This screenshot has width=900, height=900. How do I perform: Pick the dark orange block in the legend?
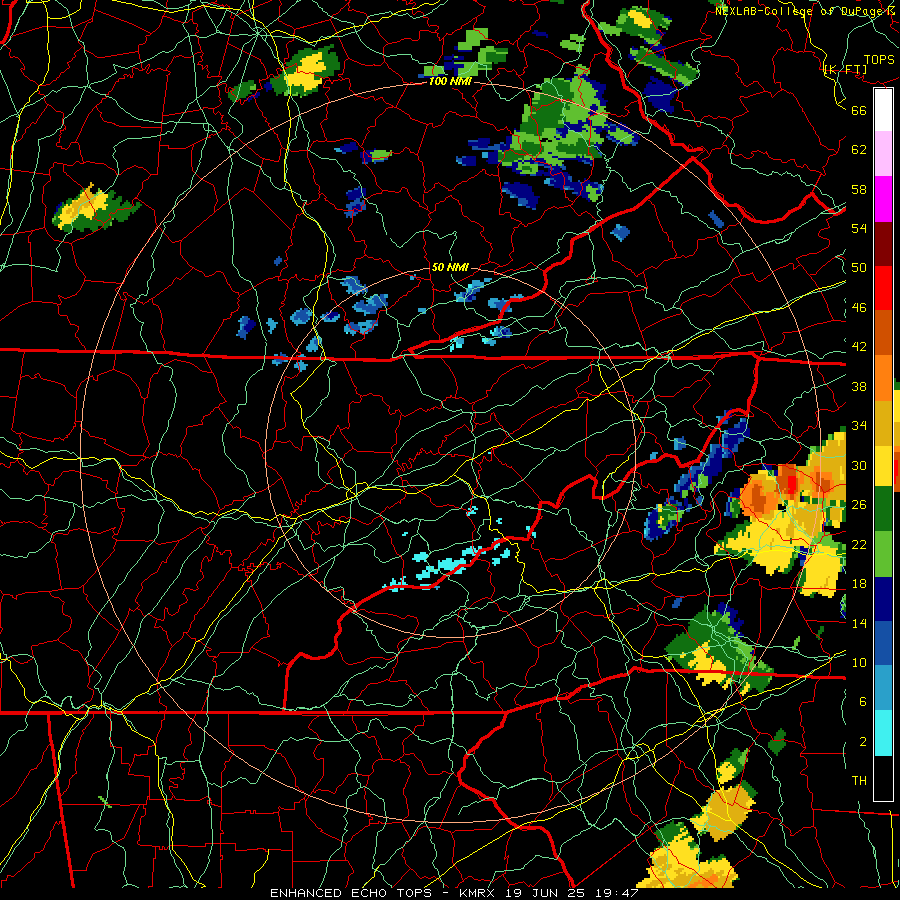point(883,333)
